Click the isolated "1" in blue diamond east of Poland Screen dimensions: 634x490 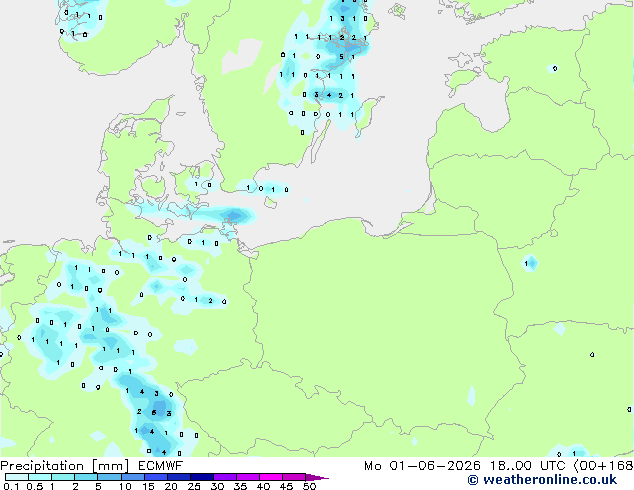point(526,264)
